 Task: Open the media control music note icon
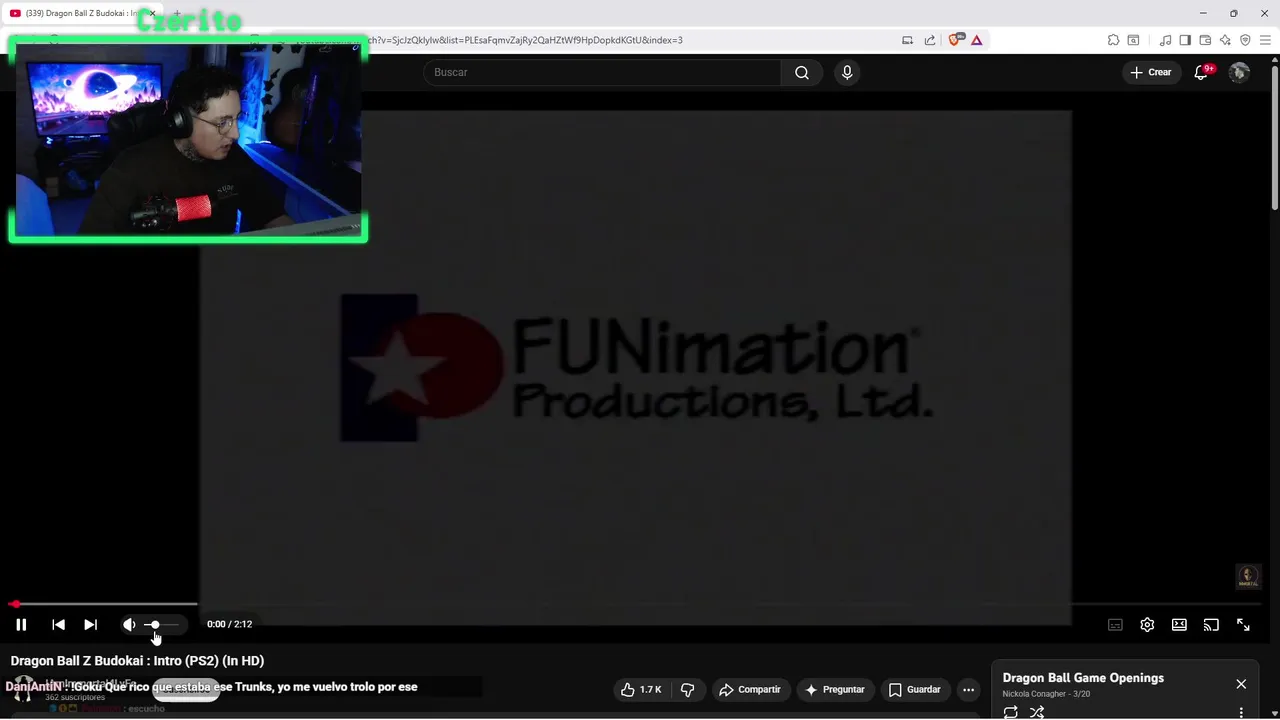point(1165,40)
